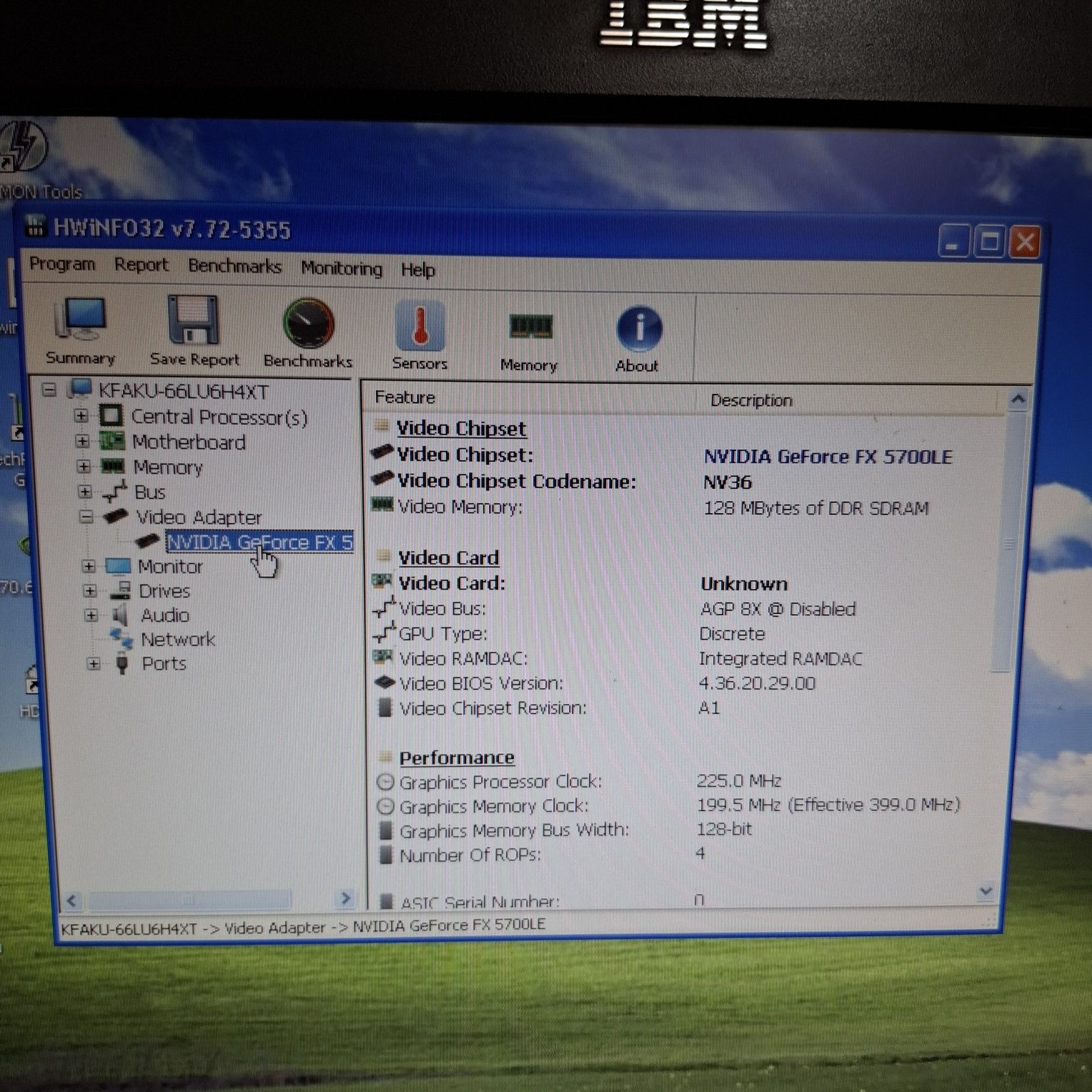Click the Drives tree icon
This screenshot has width=1092, height=1092.
pyautogui.click(x=120, y=590)
